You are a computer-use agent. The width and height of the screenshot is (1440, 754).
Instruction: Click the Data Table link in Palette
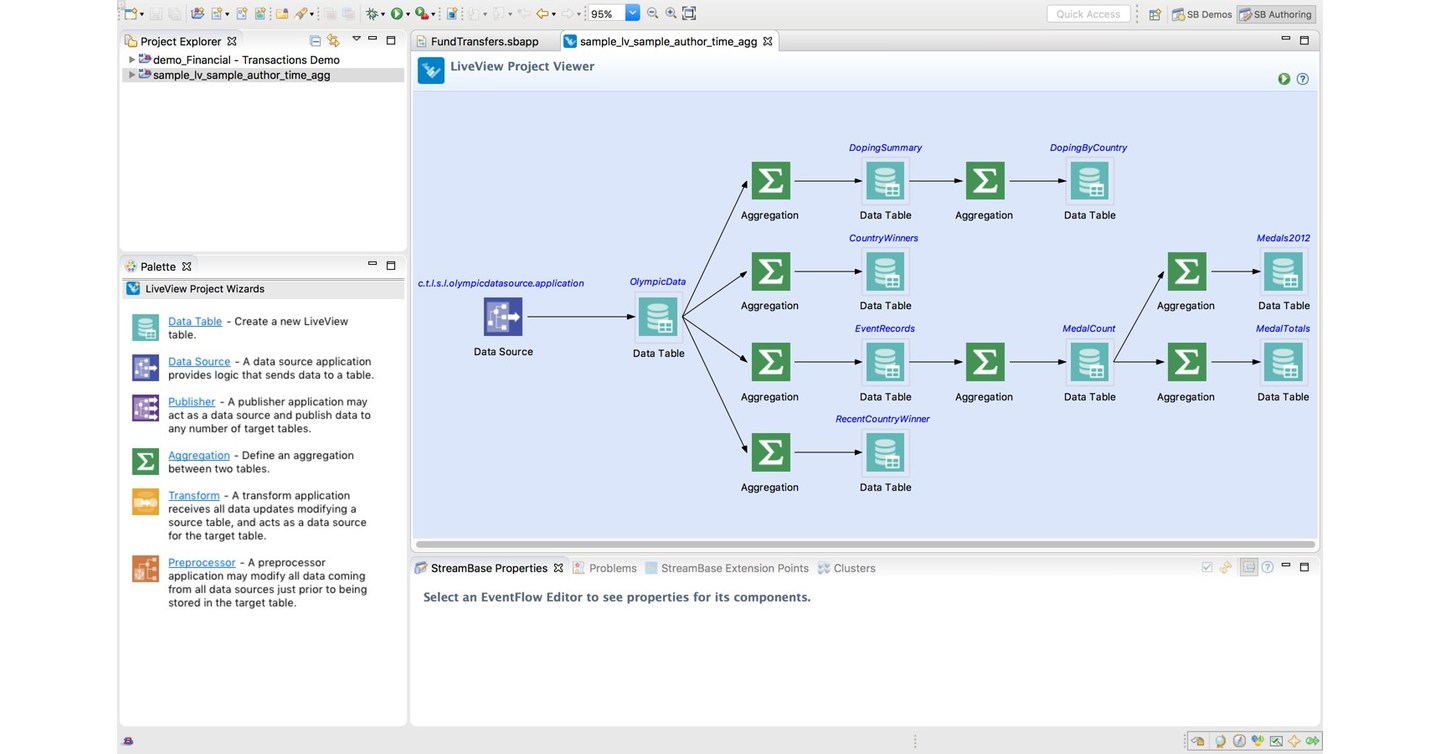click(195, 321)
